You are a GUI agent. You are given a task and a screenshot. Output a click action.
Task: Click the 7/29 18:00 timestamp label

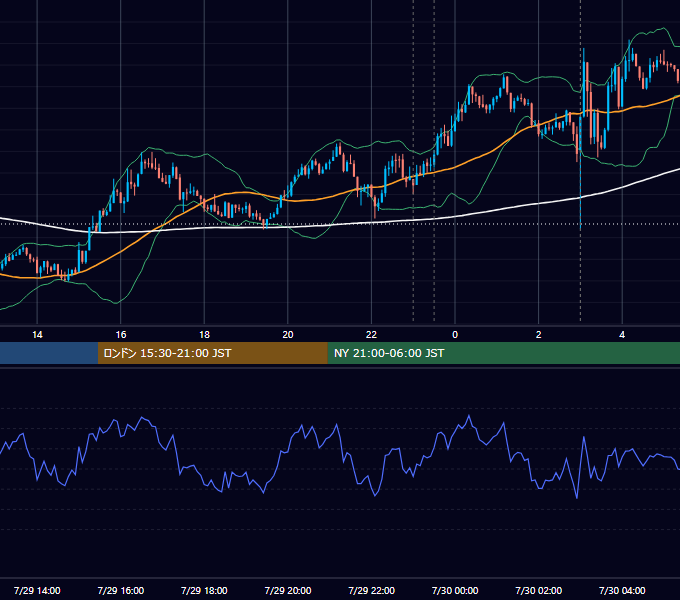(x=204, y=590)
